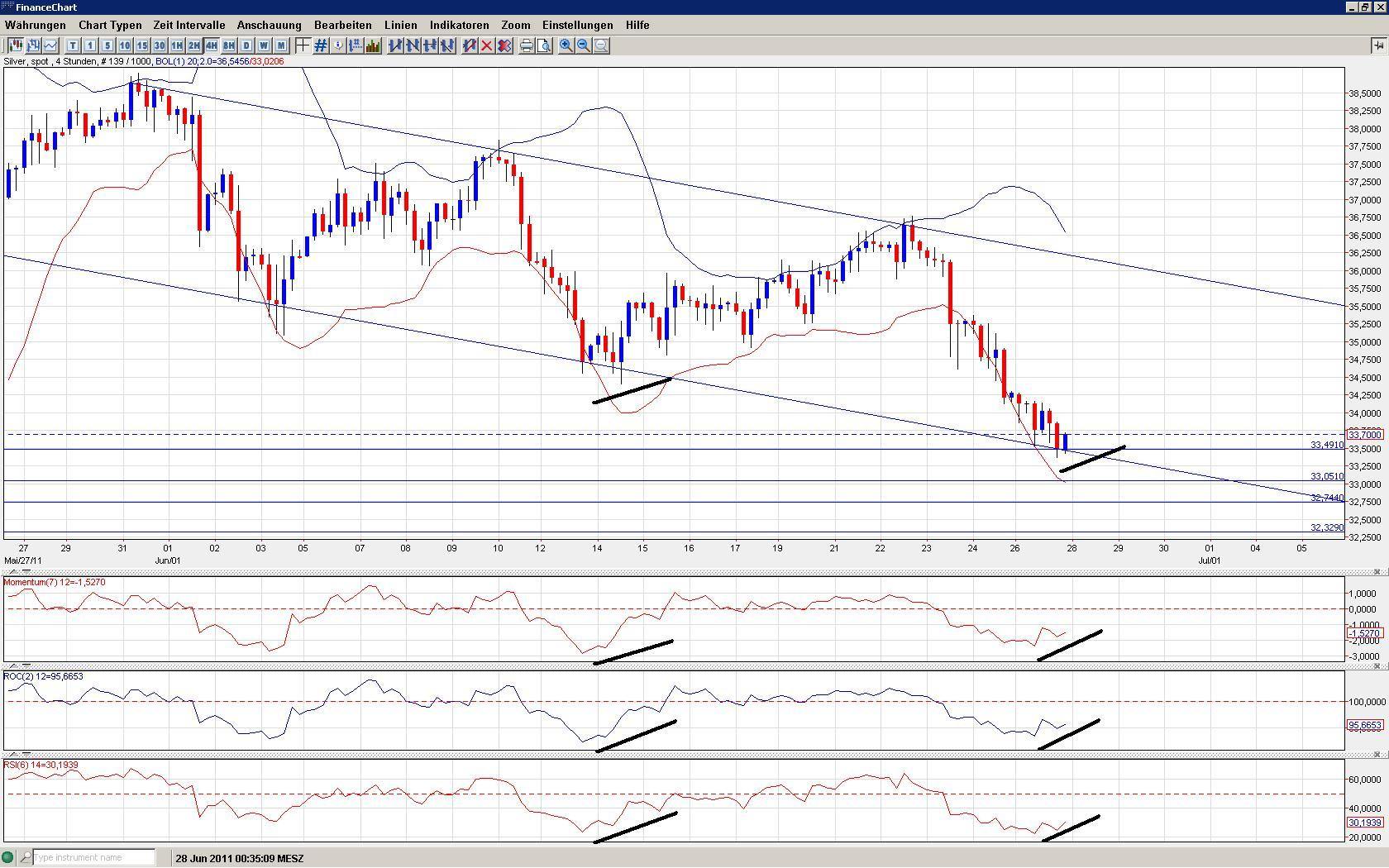The width and height of the screenshot is (1389, 868).
Task: Click the 33,4910 support level label
Action: point(1327,445)
